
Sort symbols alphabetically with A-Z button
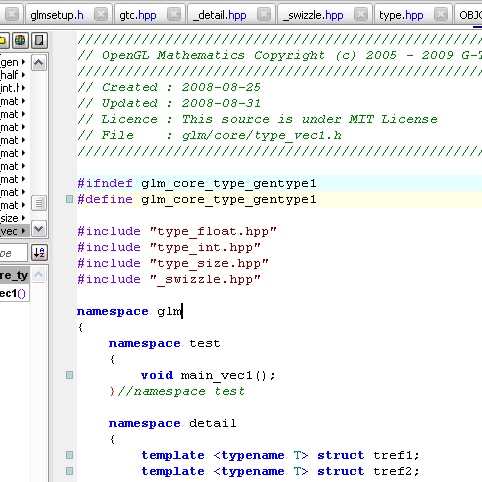(39, 253)
